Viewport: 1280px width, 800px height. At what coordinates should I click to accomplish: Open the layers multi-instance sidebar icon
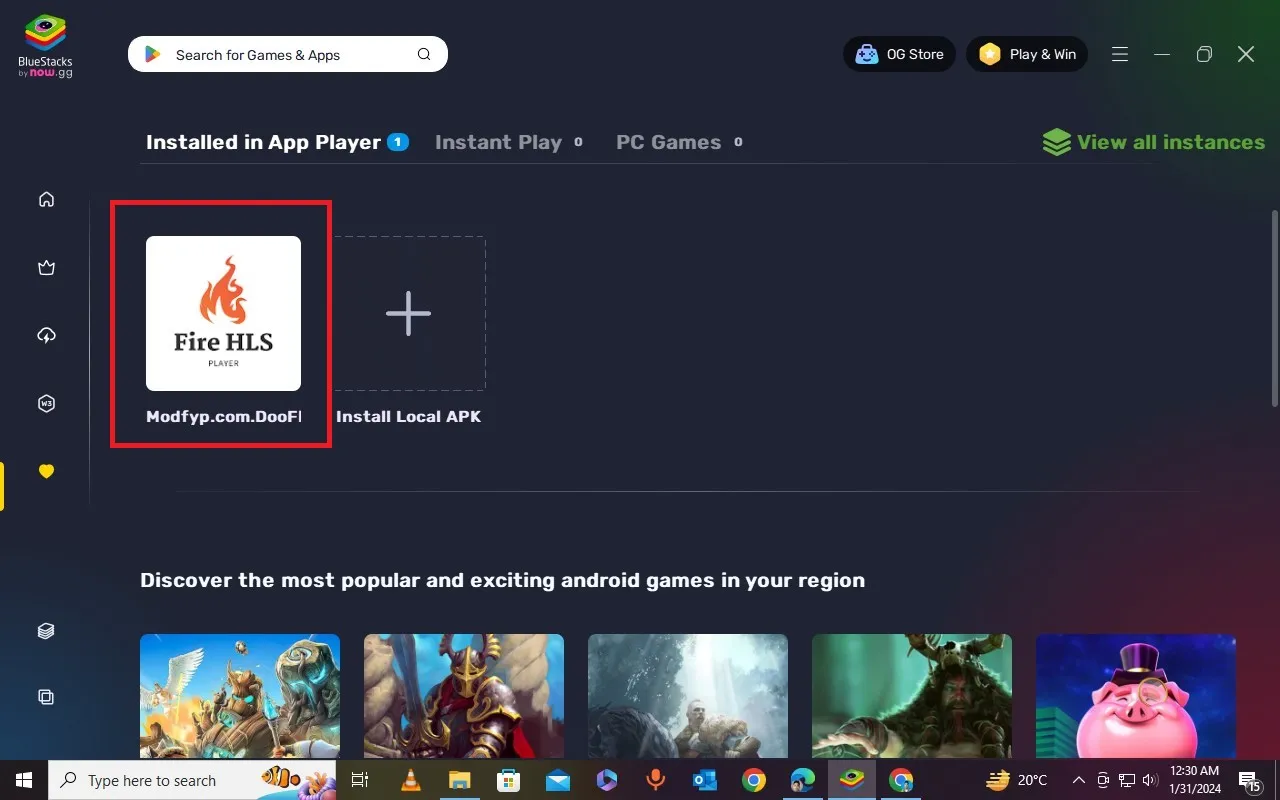point(46,631)
